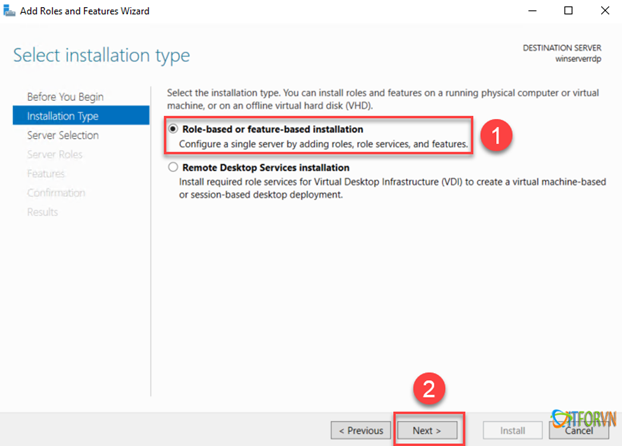
Task: Cancel the wizard
Action: point(577,430)
